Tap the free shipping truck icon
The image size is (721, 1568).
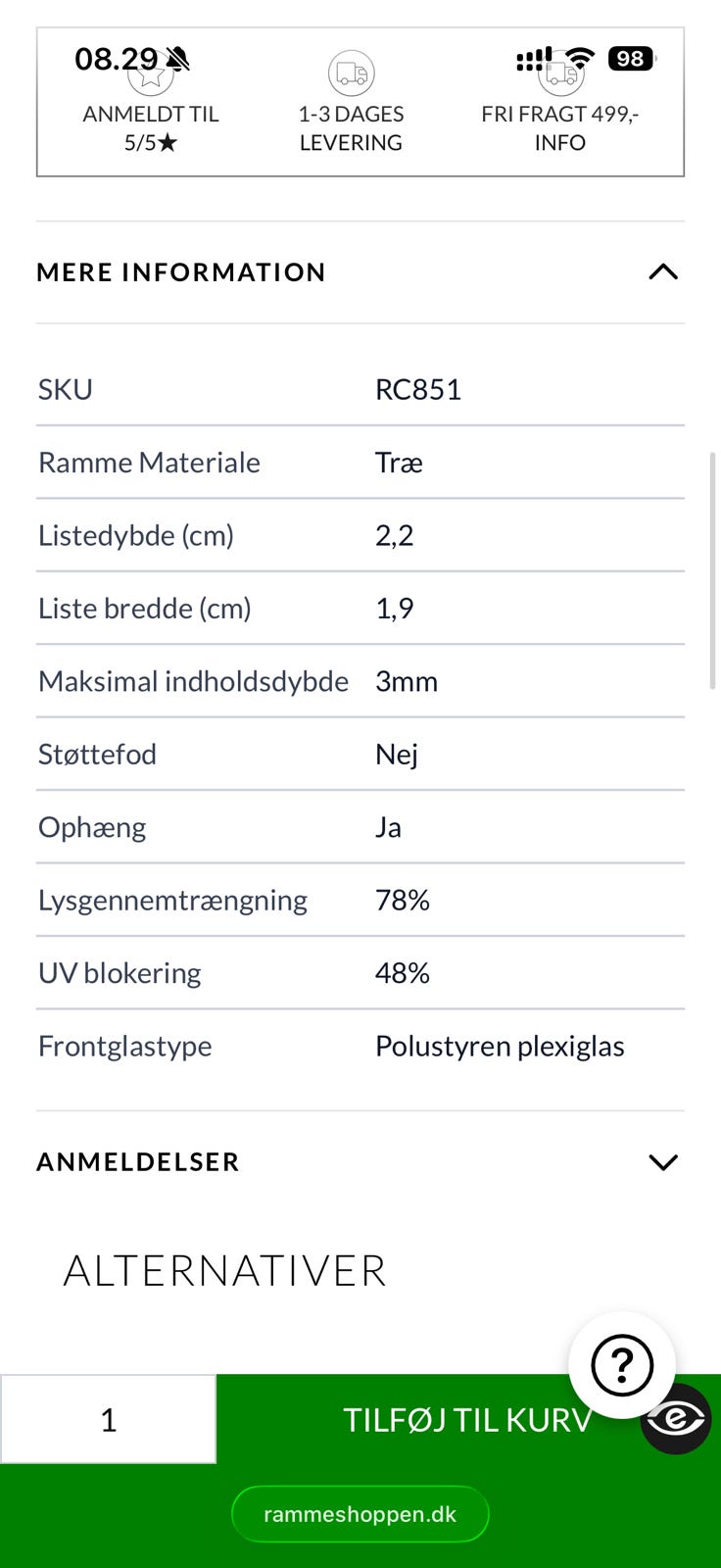click(560, 73)
